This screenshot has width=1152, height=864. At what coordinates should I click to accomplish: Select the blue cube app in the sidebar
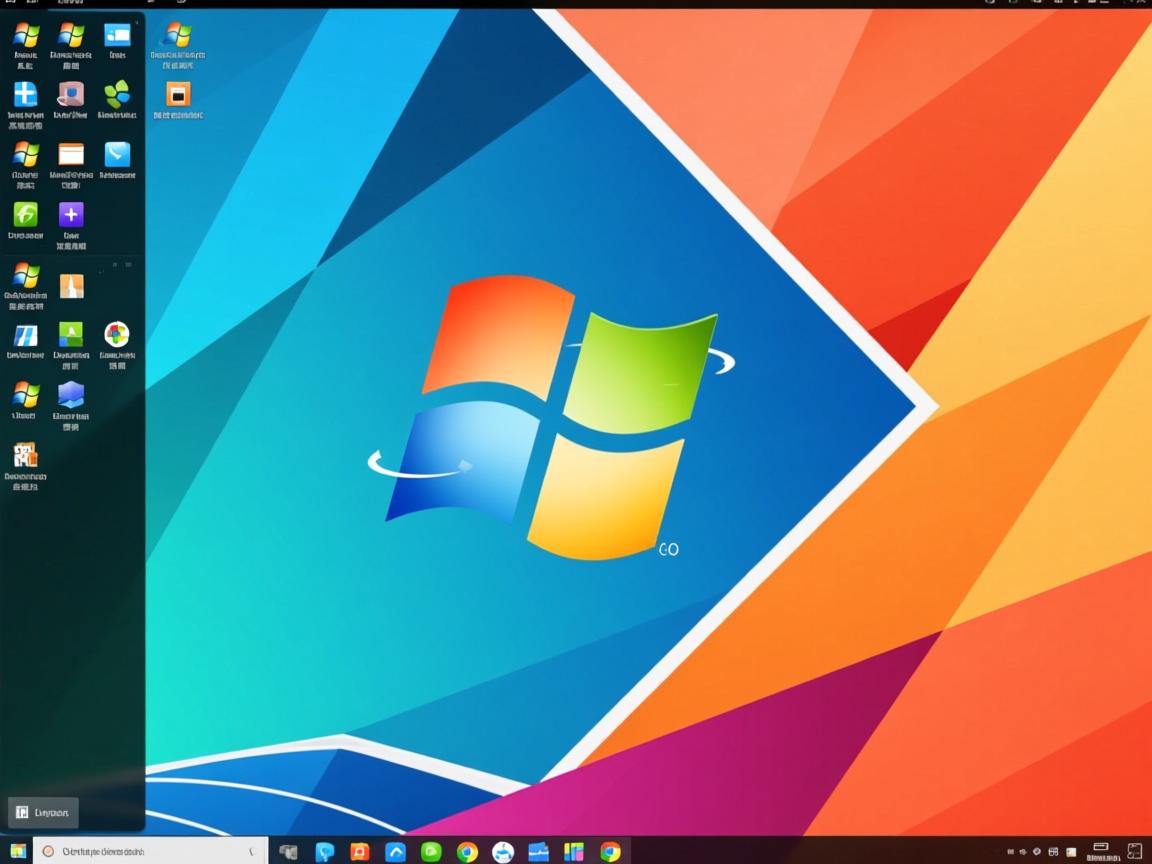[x=70, y=396]
